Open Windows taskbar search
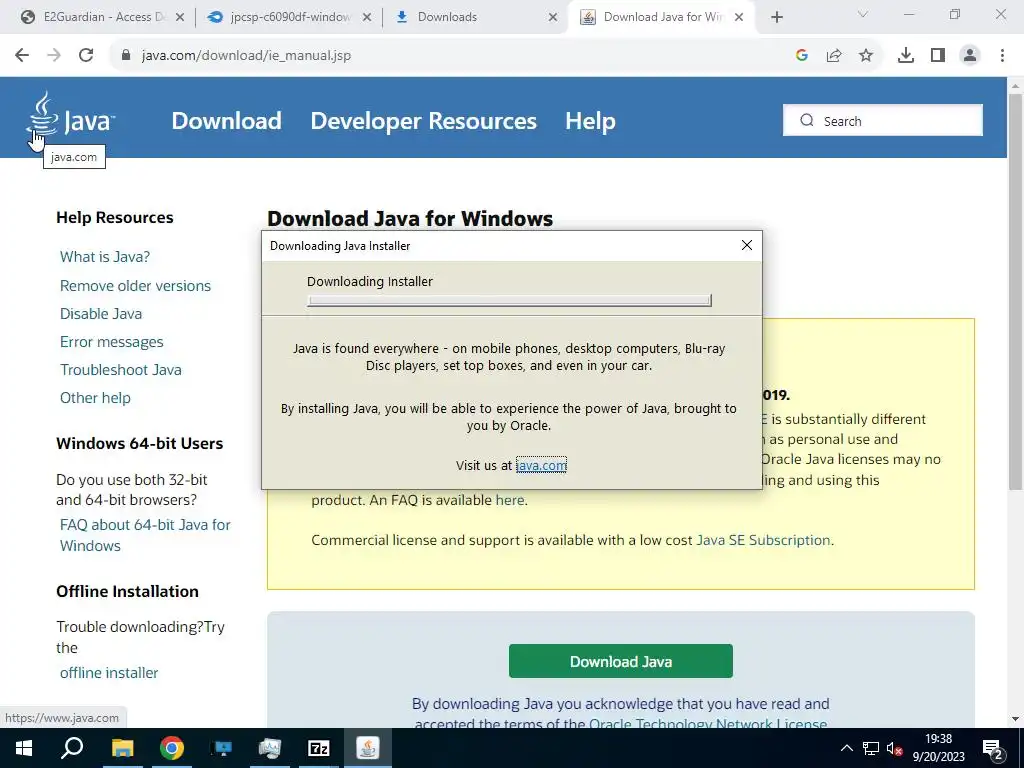This screenshot has width=1024, height=768. coord(72,748)
